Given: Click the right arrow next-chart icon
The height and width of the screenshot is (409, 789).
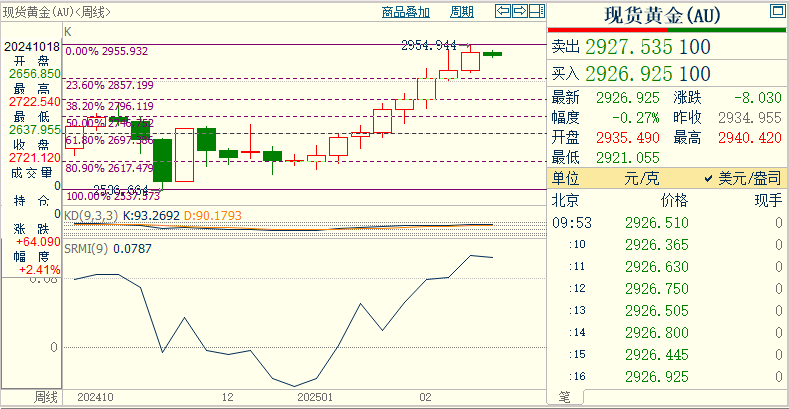Looking at the screenshot, I should pos(520,11).
